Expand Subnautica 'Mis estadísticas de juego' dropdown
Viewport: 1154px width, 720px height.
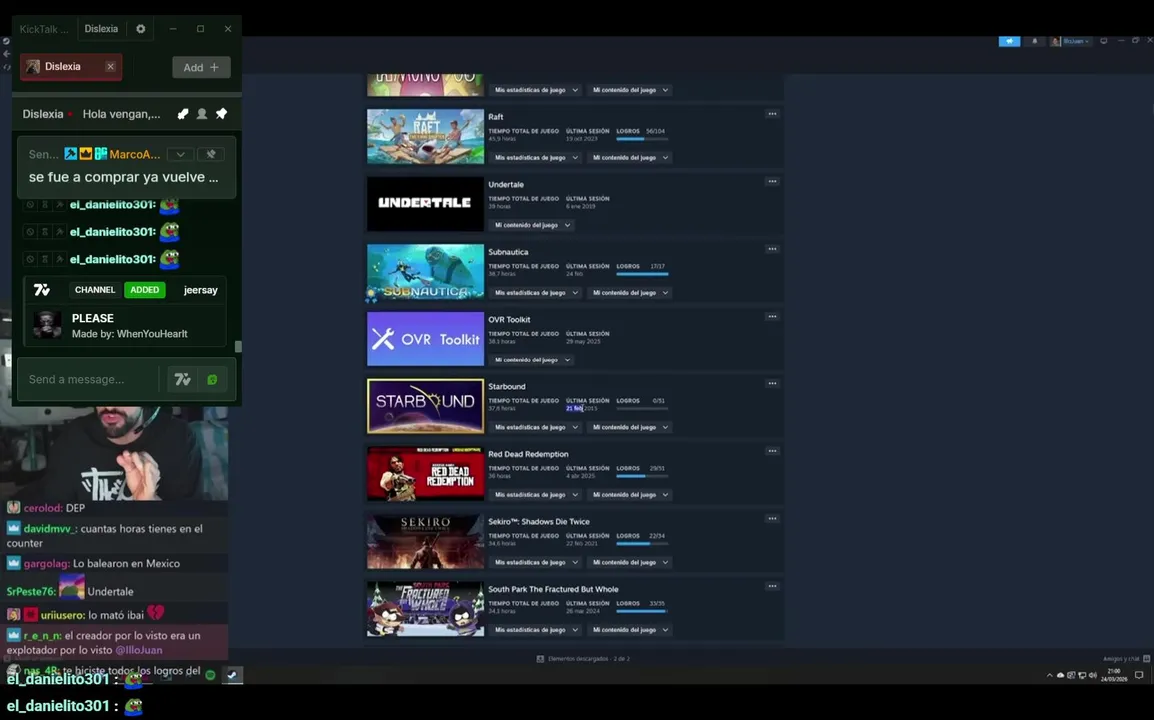click(536, 293)
